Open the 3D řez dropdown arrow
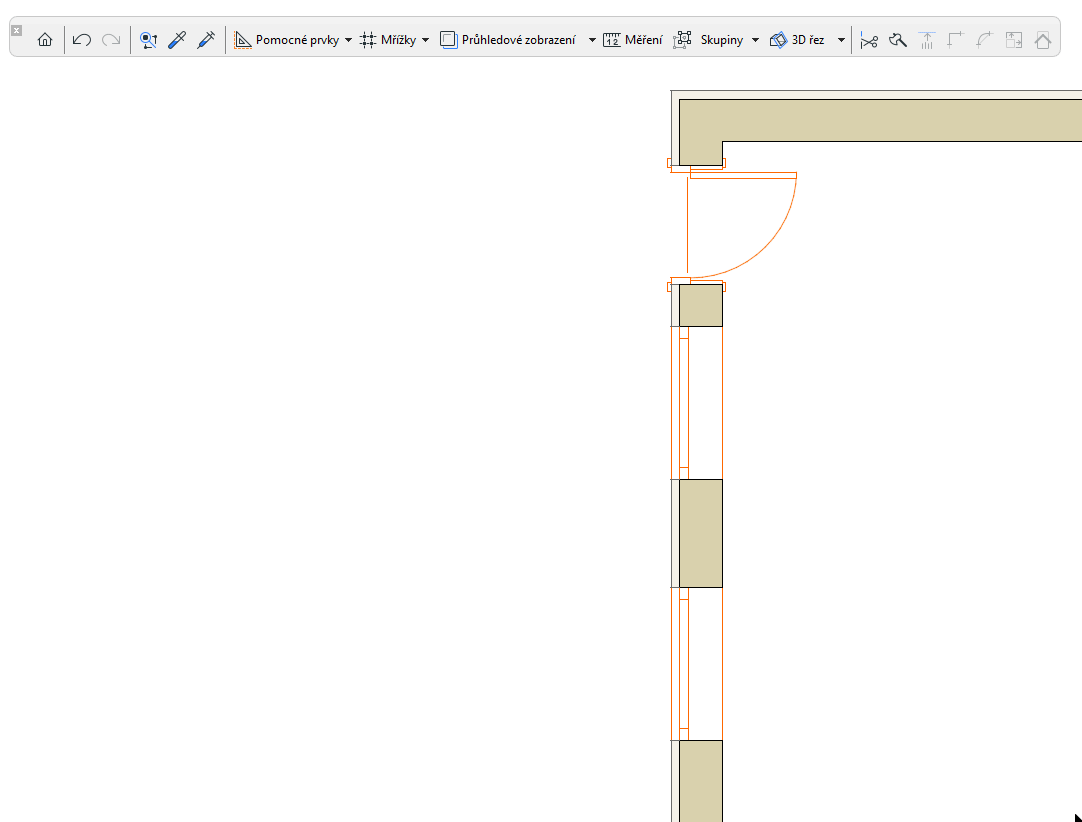This screenshot has height=822, width=1082. 840,40
